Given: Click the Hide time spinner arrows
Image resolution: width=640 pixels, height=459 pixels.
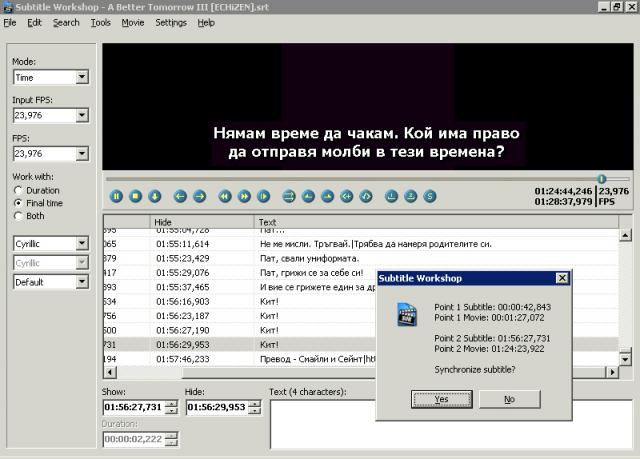Looking at the screenshot, I should (x=255, y=407).
